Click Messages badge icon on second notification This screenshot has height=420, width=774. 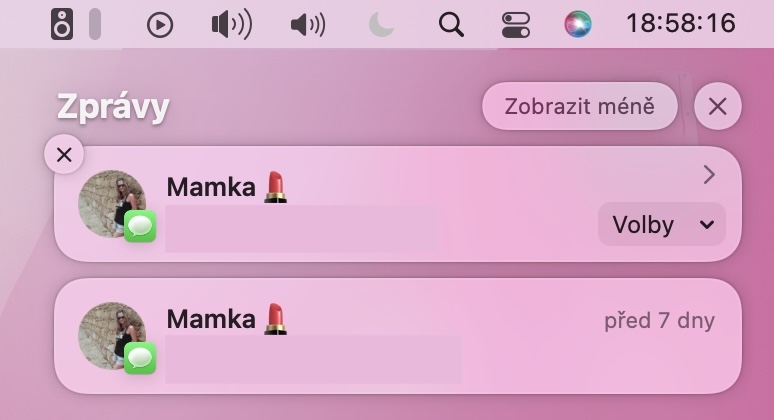point(140,358)
